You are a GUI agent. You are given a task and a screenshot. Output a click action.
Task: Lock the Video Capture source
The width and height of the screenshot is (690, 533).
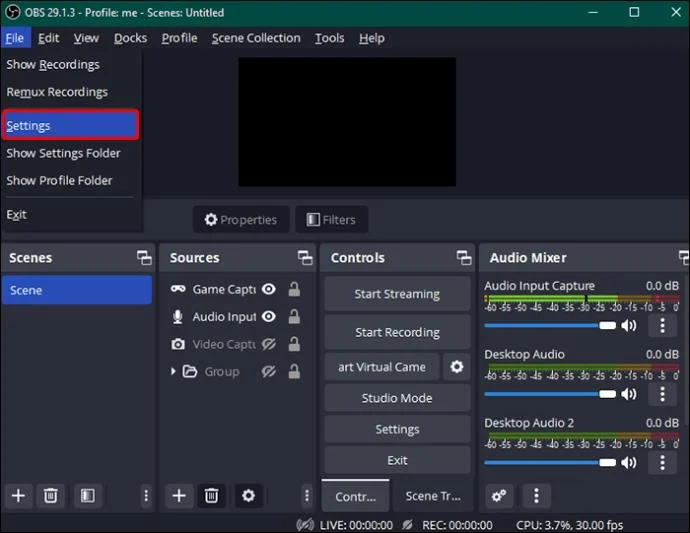pos(294,344)
